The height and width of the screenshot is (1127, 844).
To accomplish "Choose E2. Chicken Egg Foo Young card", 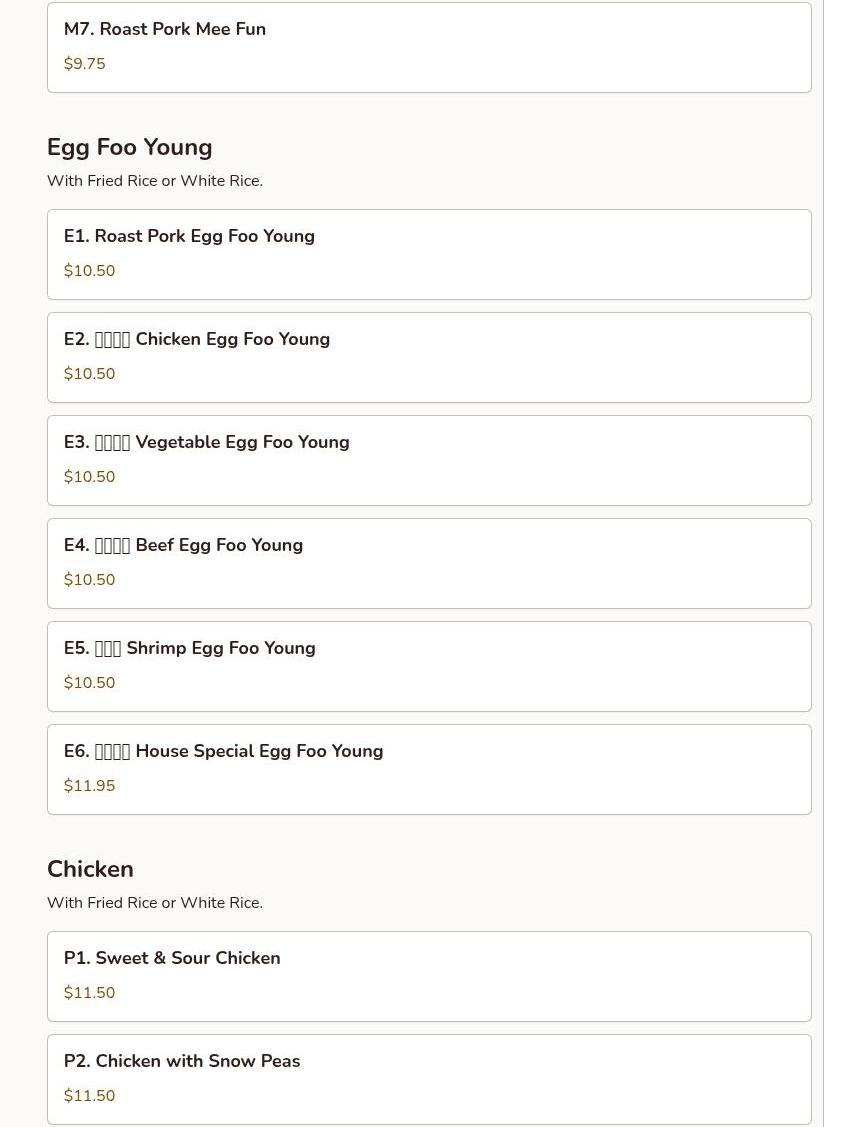I will (428, 357).
